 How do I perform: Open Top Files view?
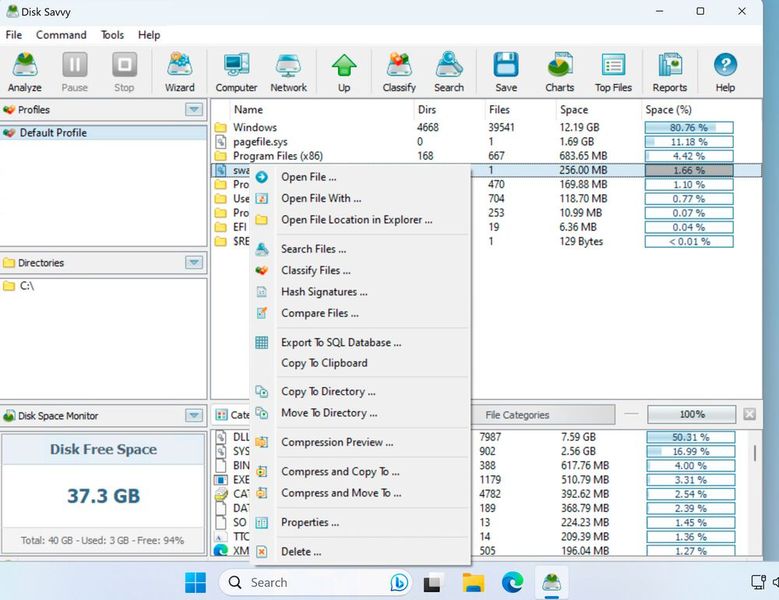pyautogui.click(x=613, y=73)
